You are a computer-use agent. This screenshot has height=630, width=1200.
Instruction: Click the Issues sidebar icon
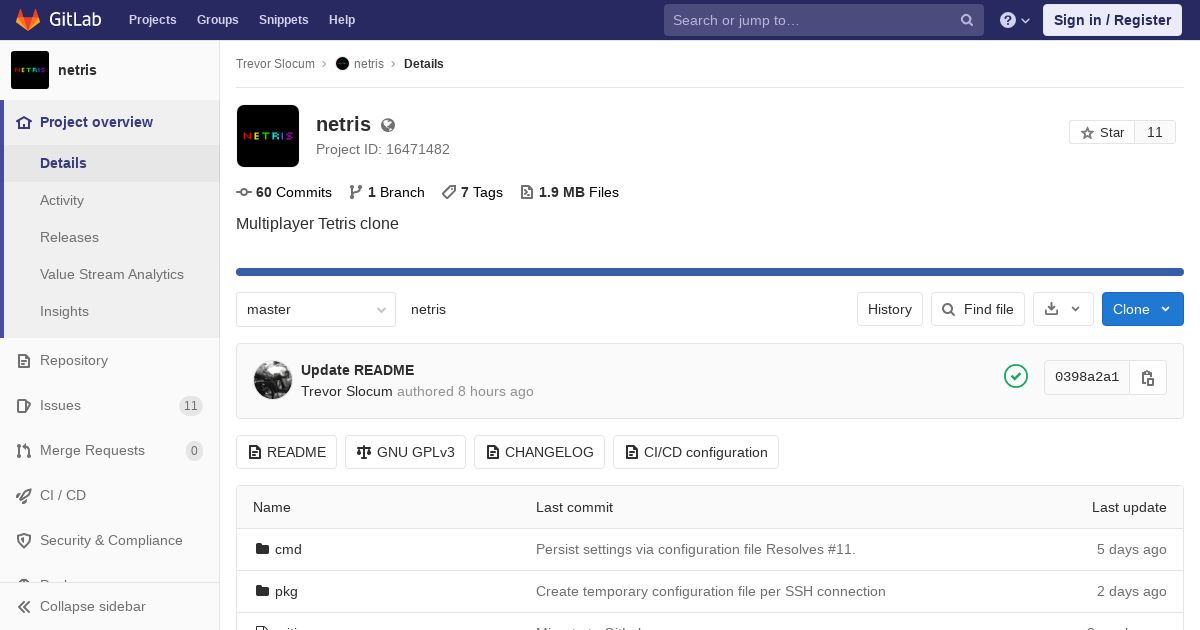[24, 406]
